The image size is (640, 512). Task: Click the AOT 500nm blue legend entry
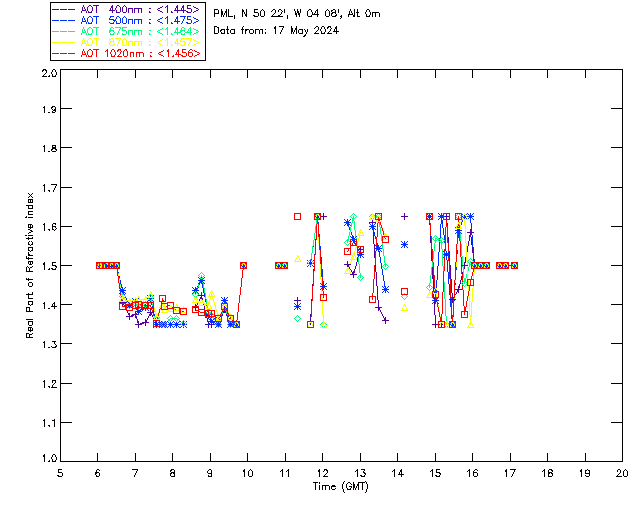coord(126,20)
